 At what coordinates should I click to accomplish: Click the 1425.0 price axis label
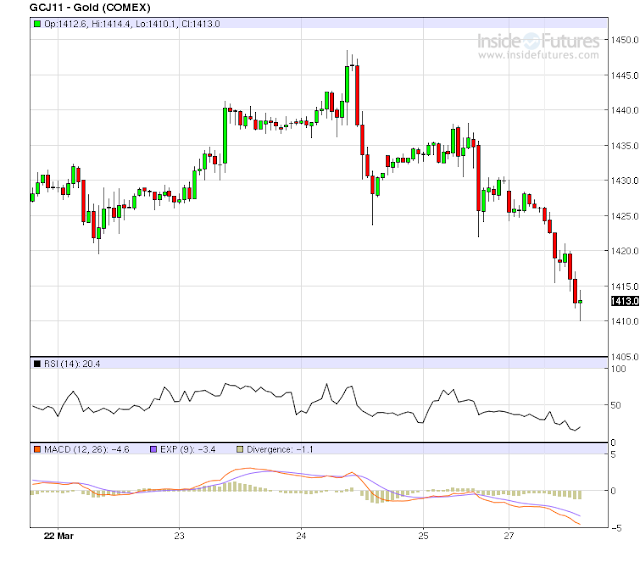pos(624,215)
